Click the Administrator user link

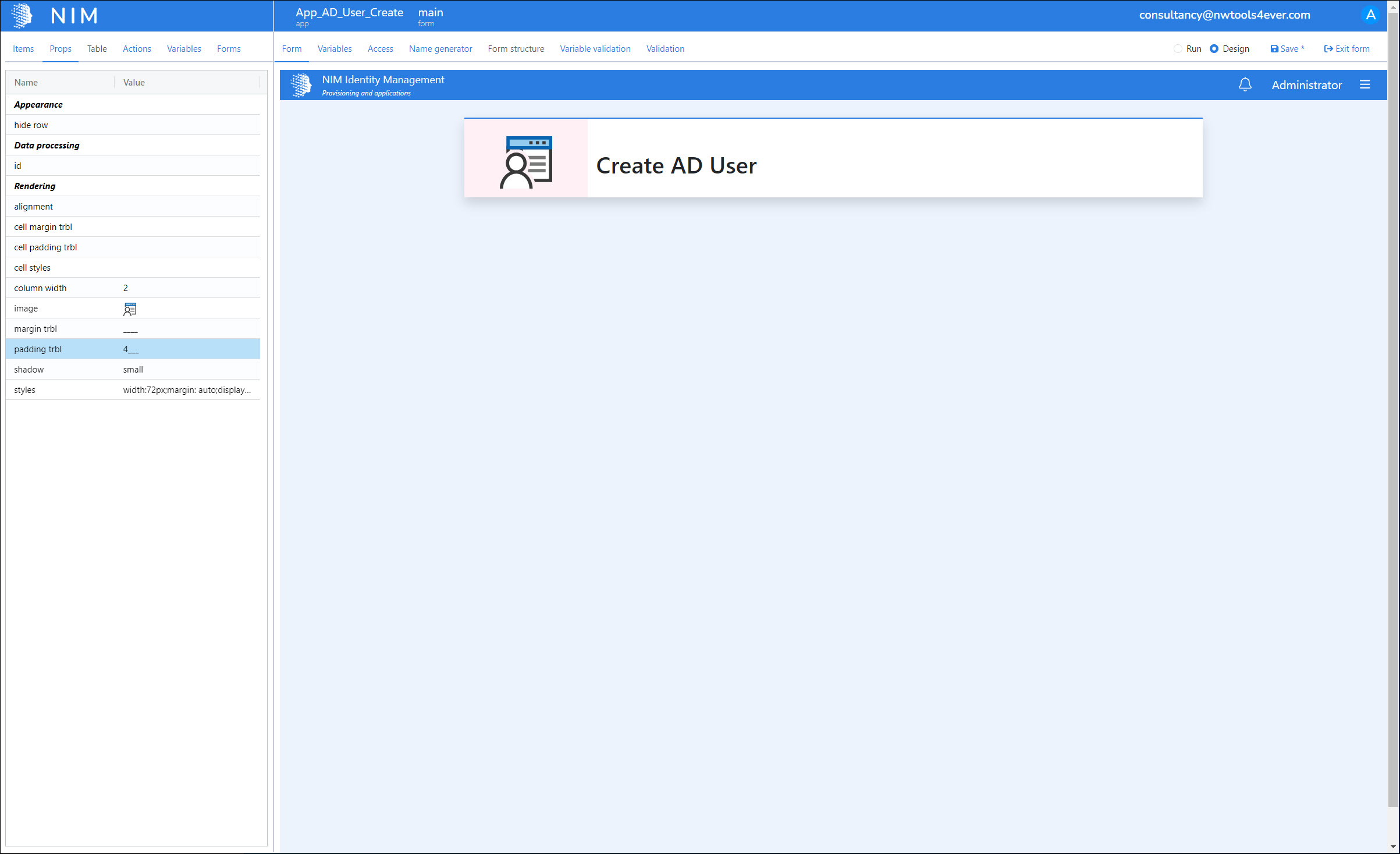(1306, 85)
